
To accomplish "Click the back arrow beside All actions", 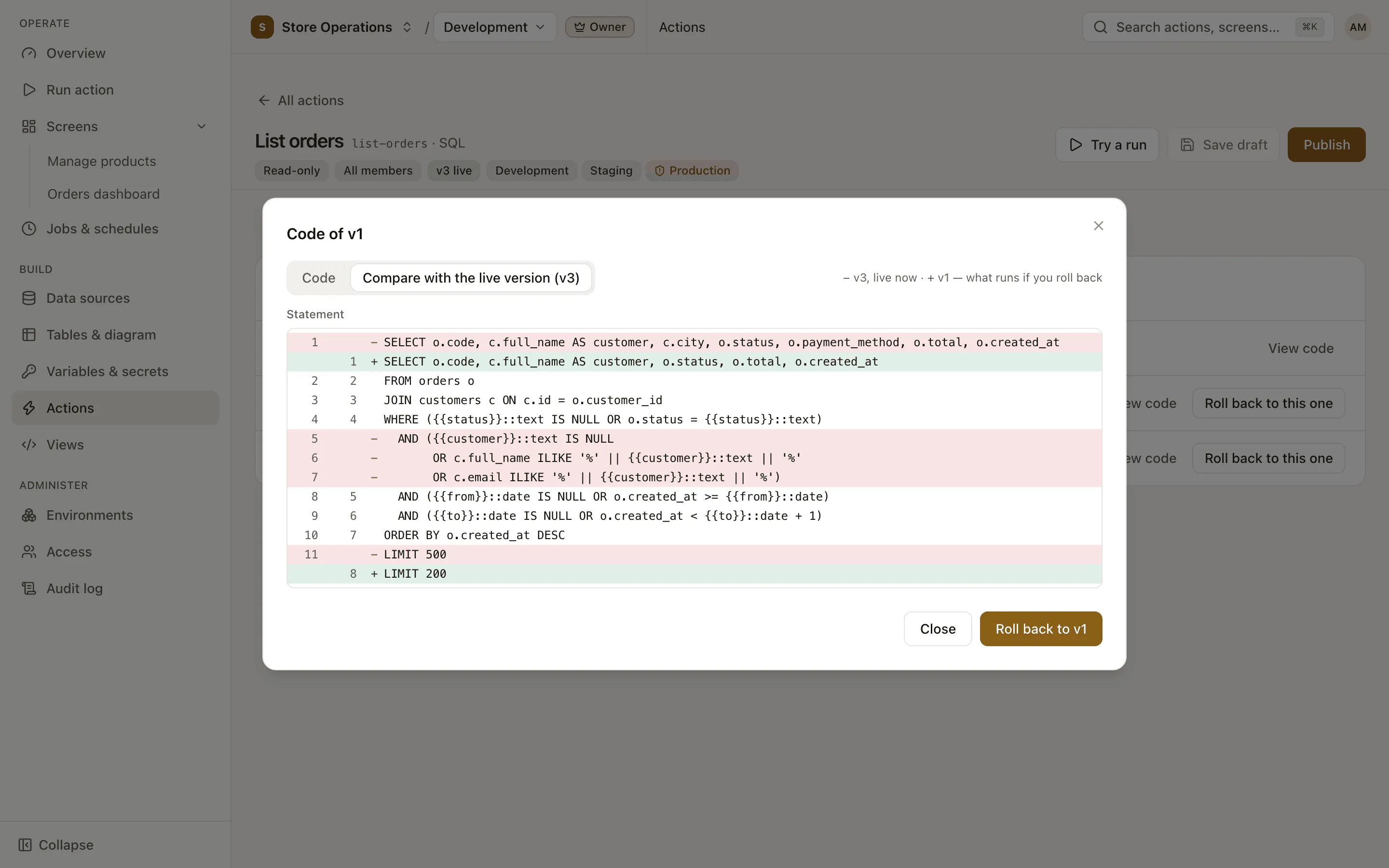I will tap(263, 100).
